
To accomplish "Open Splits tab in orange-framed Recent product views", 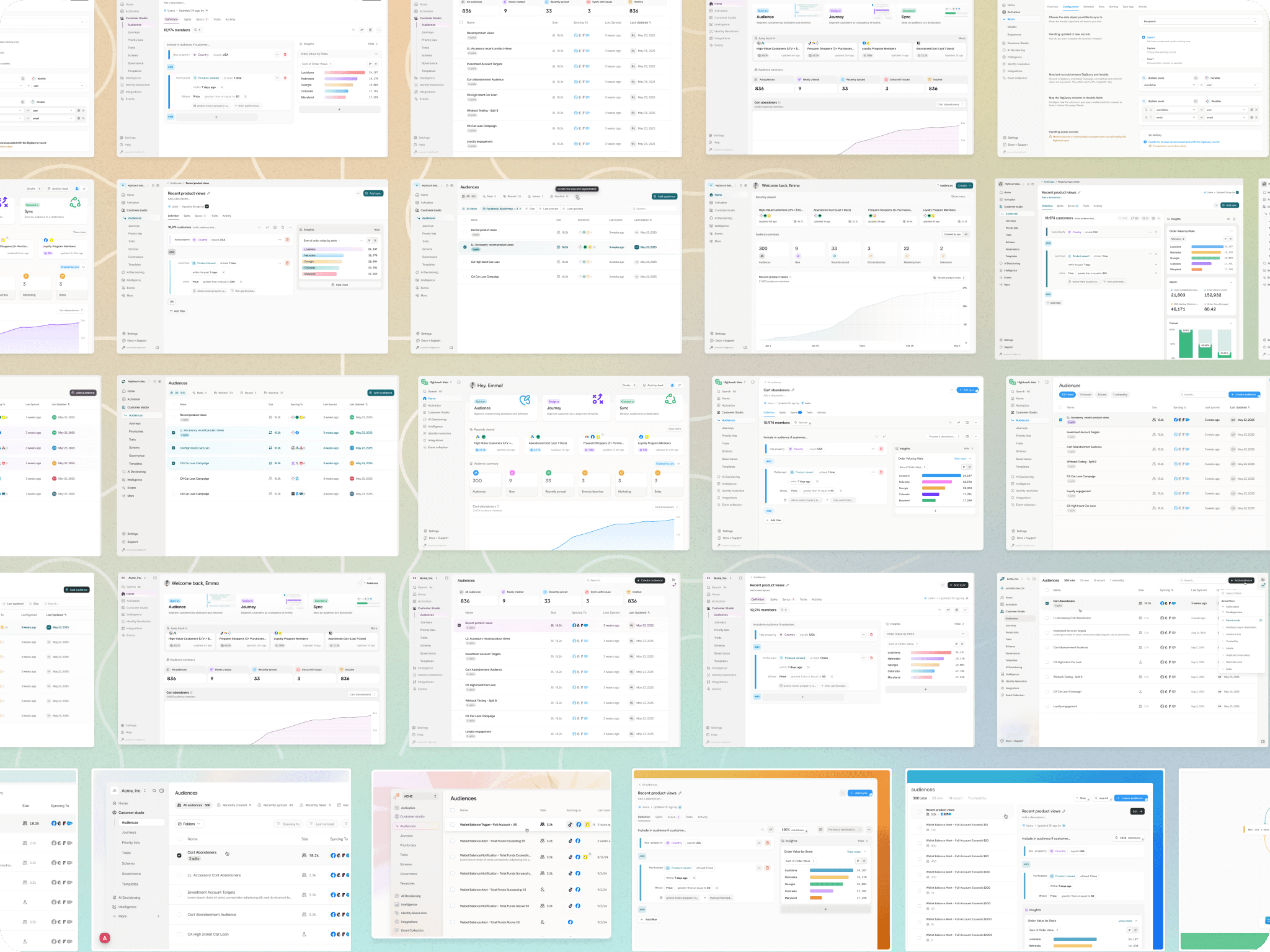I will pyautogui.click(x=659, y=817).
